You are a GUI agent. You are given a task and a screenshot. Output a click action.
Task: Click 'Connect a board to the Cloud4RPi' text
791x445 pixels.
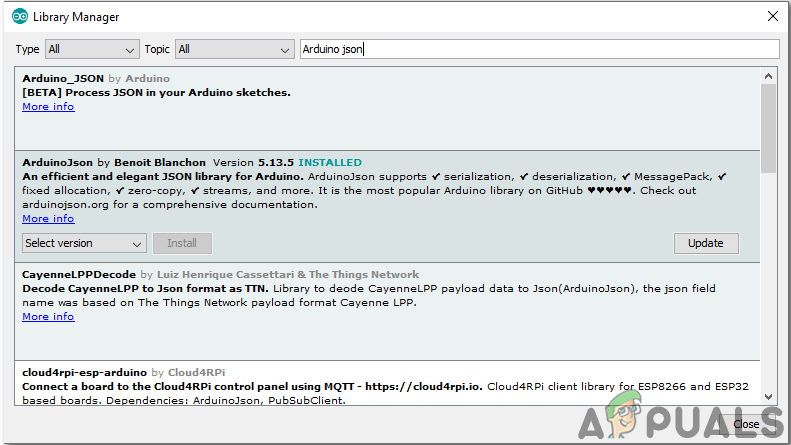252,386
